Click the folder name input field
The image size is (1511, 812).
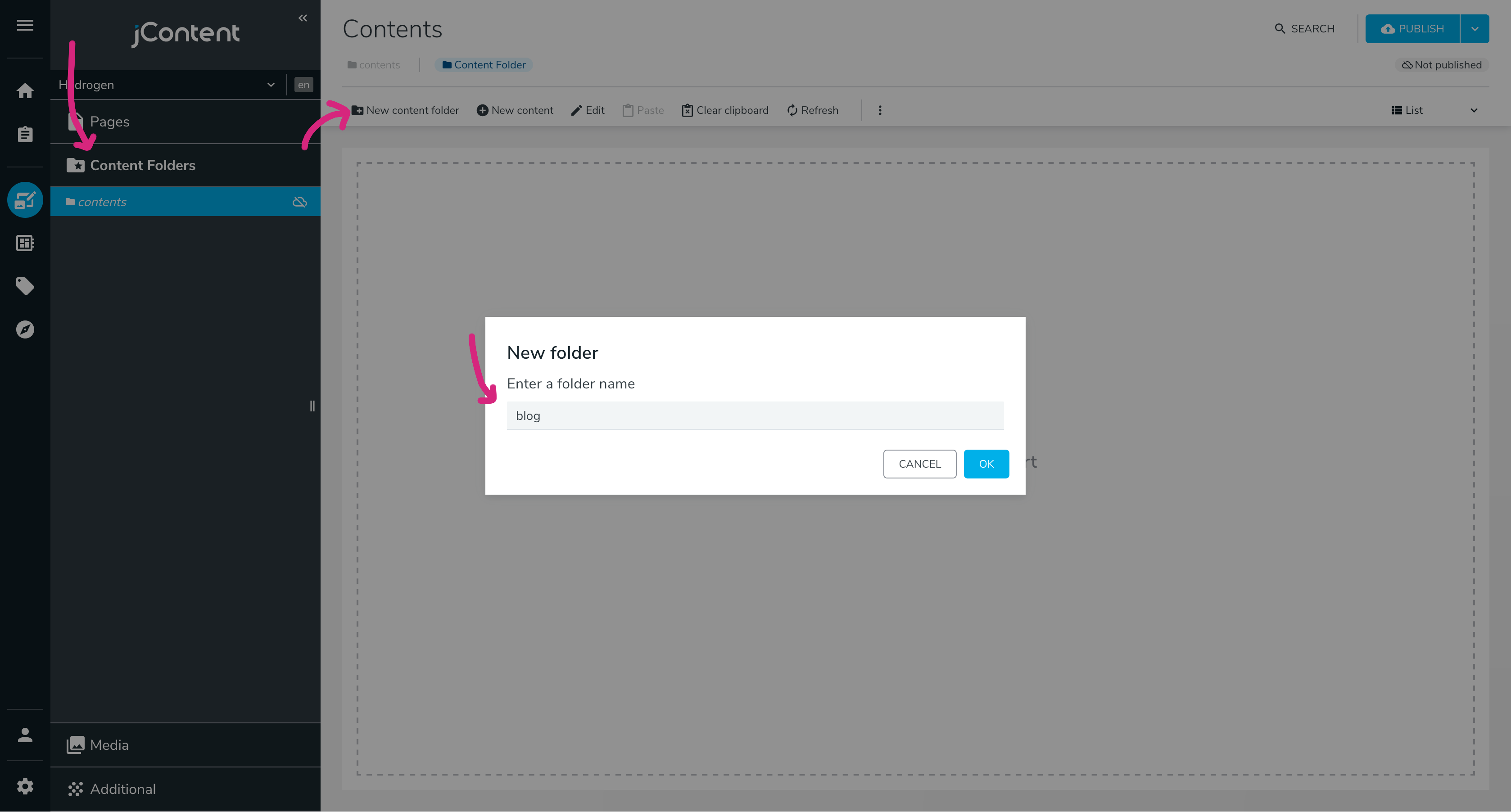pos(755,415)
